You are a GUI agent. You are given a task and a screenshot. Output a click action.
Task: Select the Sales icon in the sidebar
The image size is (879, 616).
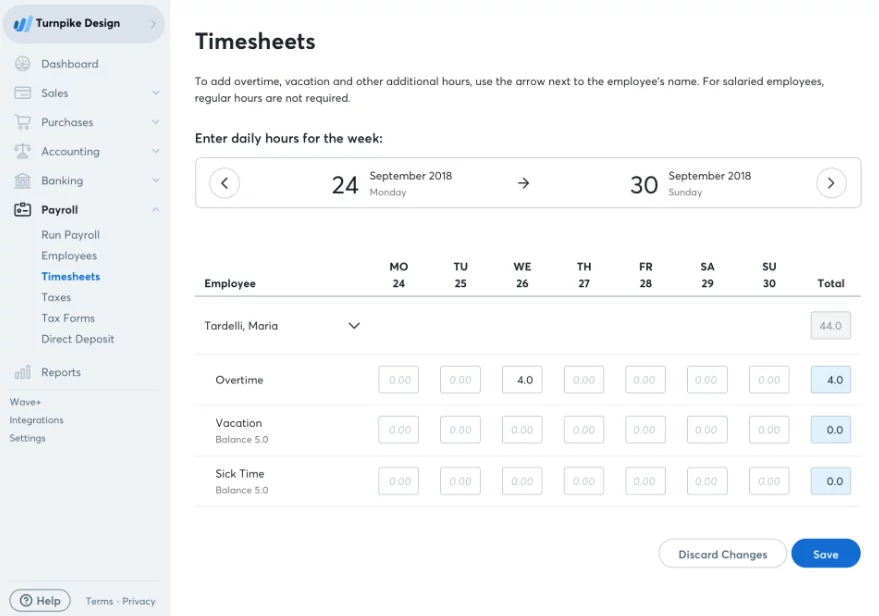tap(22, 92)
